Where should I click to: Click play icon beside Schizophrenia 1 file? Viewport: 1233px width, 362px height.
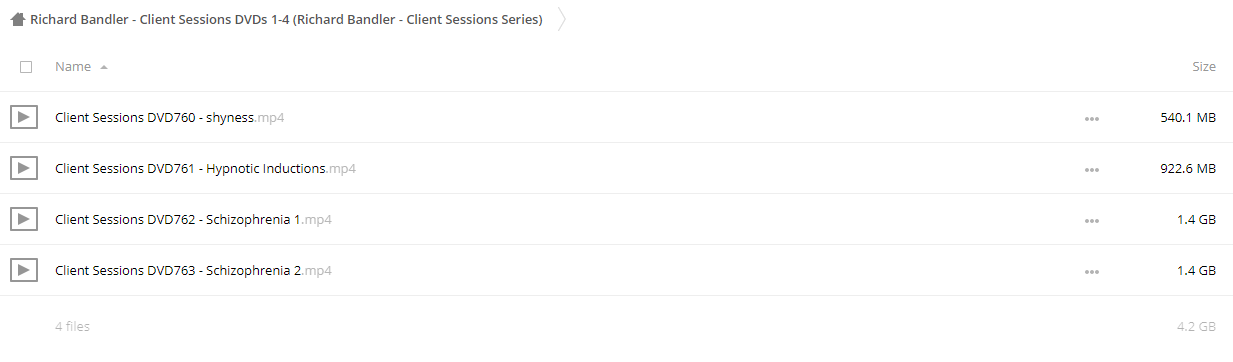(24, 219)
